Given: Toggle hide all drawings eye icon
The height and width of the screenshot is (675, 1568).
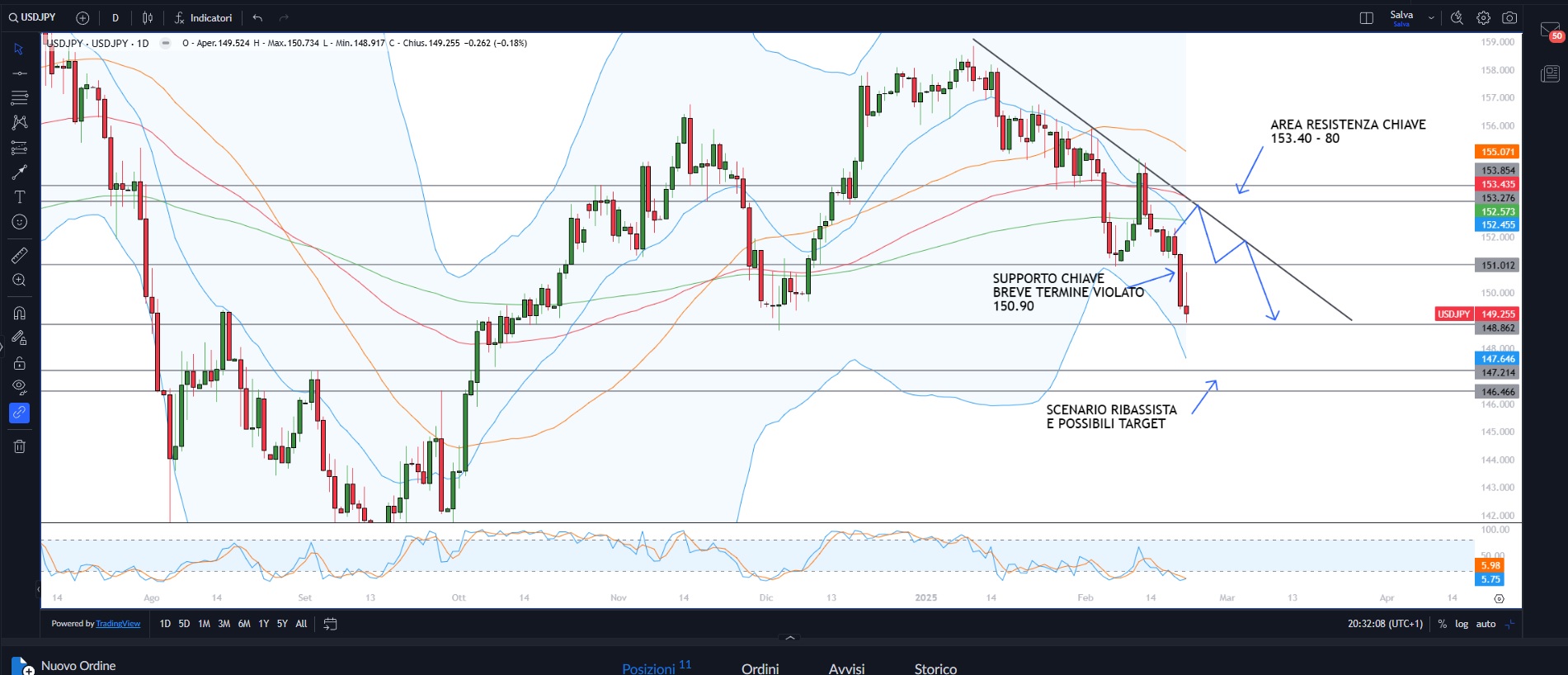Looking at the screenshot, I should pyautogui.click(x=19, y=387).
